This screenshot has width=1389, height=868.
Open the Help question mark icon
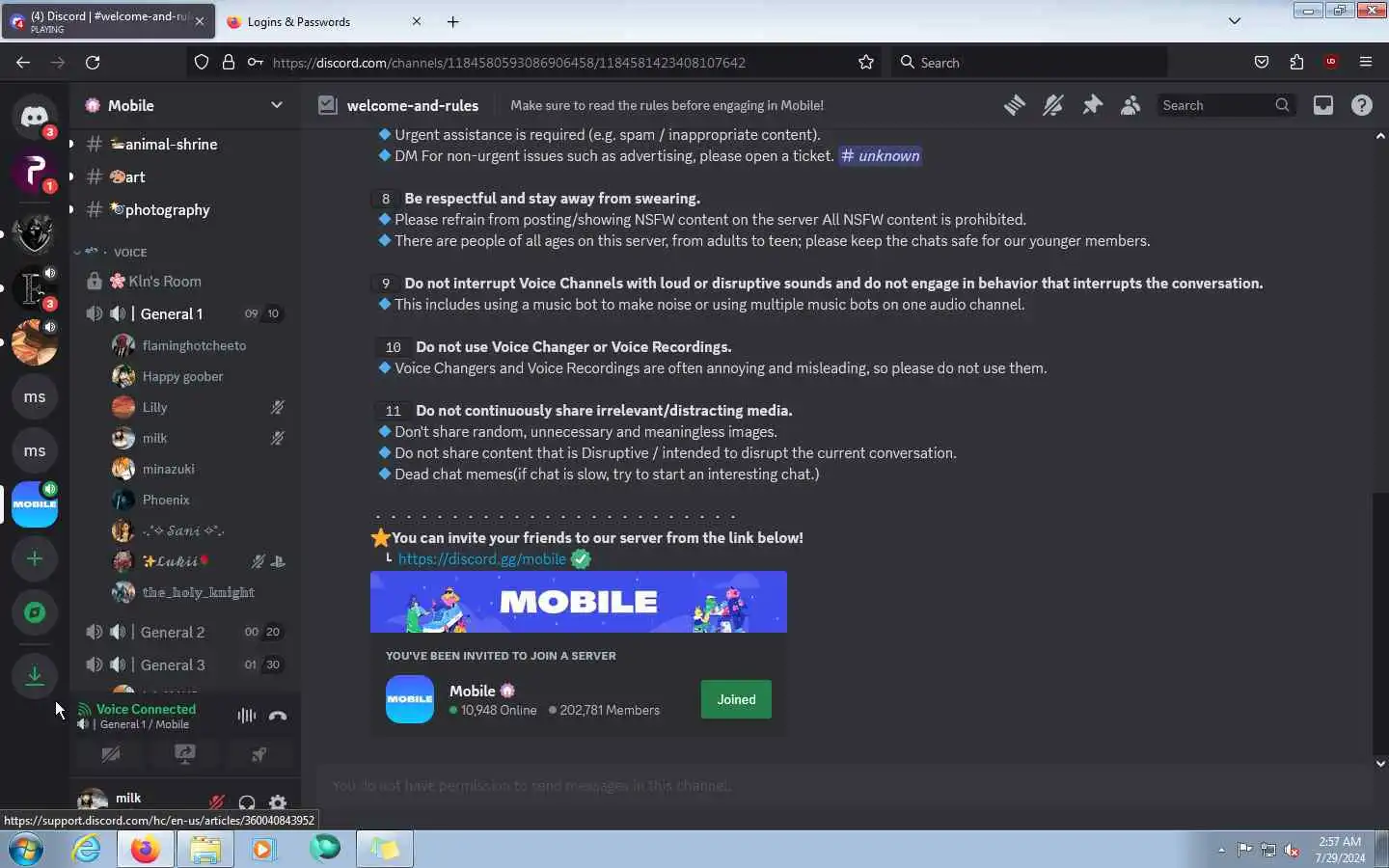coord(1362,105)
